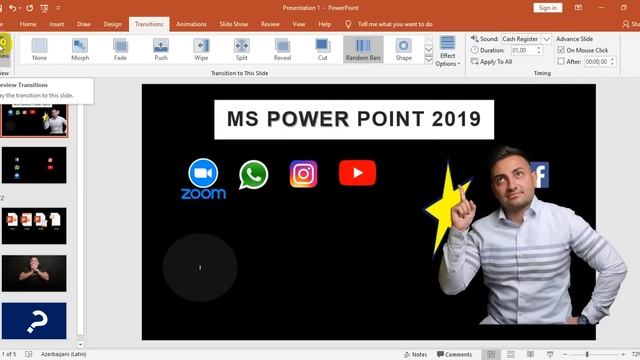Click Apply To All button
The height and width of the screenshot is (360, 640).
tap(491, 62)
